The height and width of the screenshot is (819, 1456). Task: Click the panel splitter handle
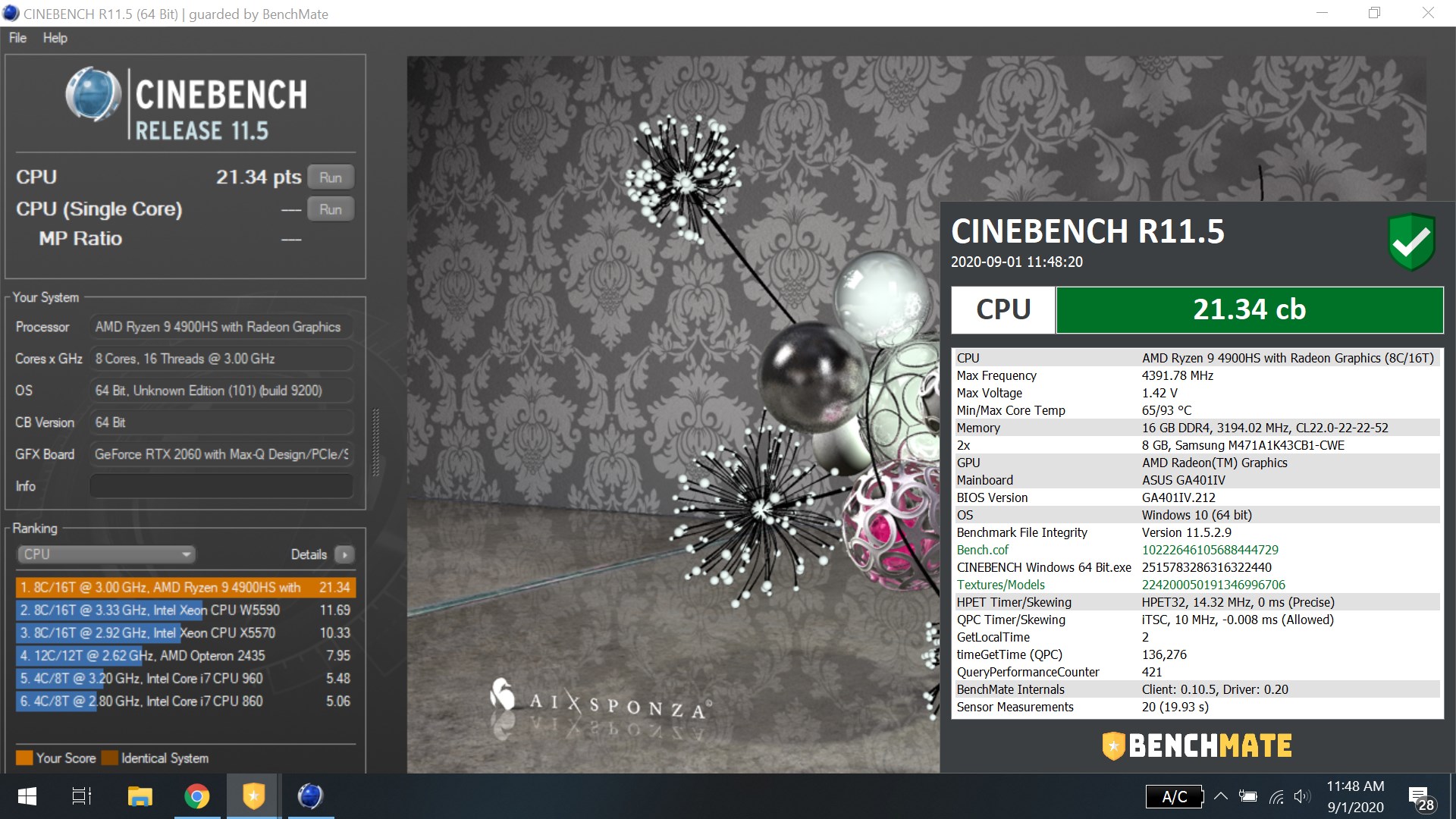375,443
